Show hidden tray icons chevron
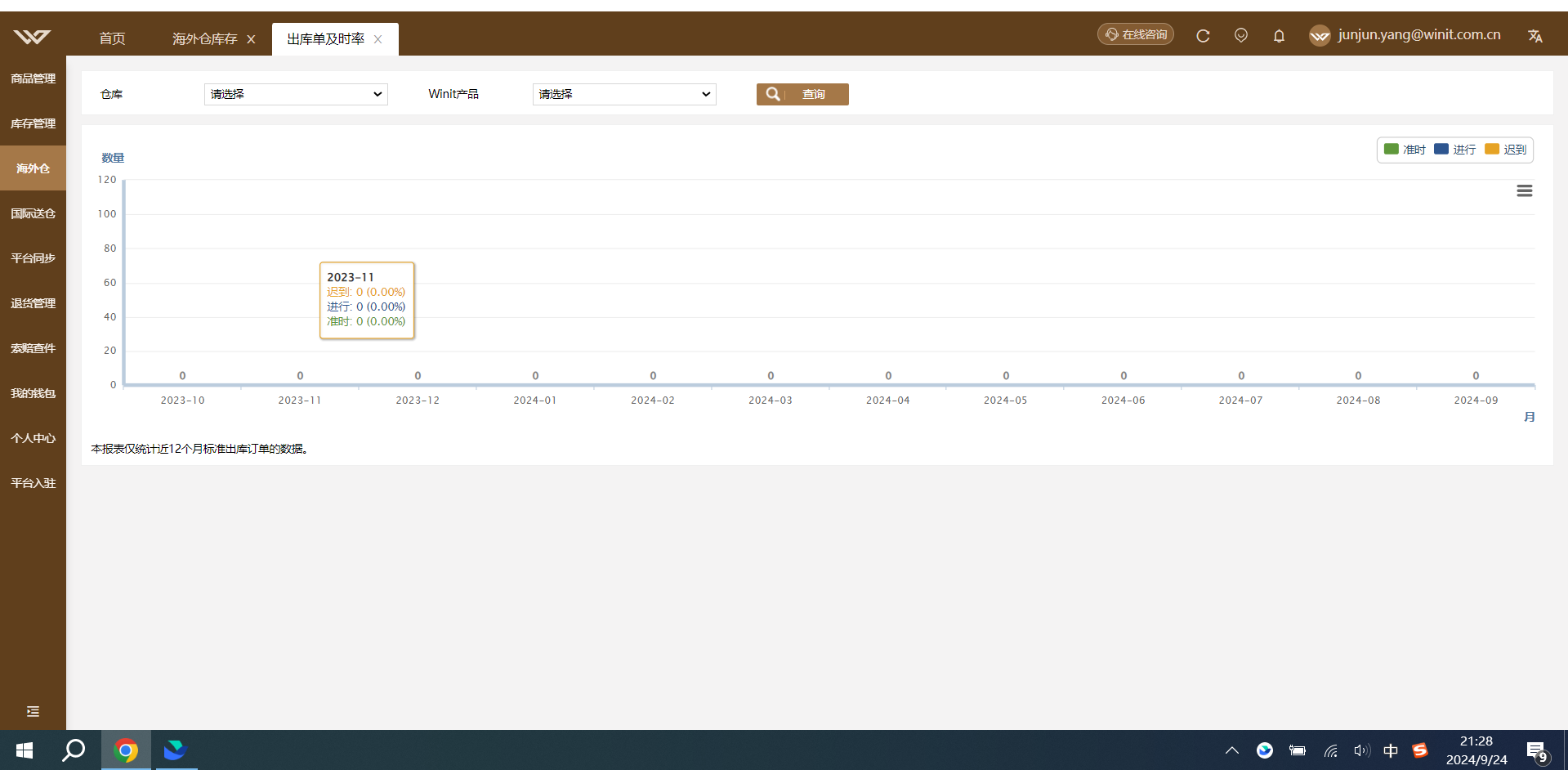 [1232, 750]
